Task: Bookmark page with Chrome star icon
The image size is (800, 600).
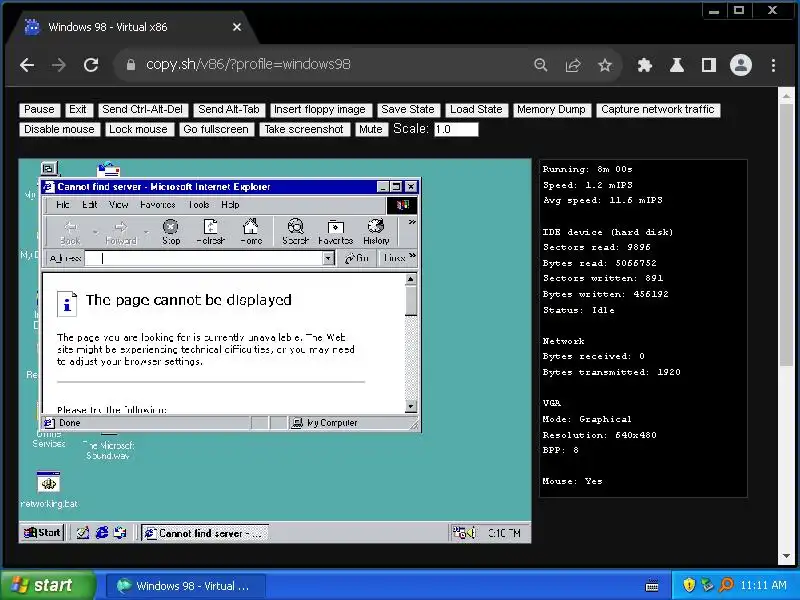Action: (x=605, y=65)
